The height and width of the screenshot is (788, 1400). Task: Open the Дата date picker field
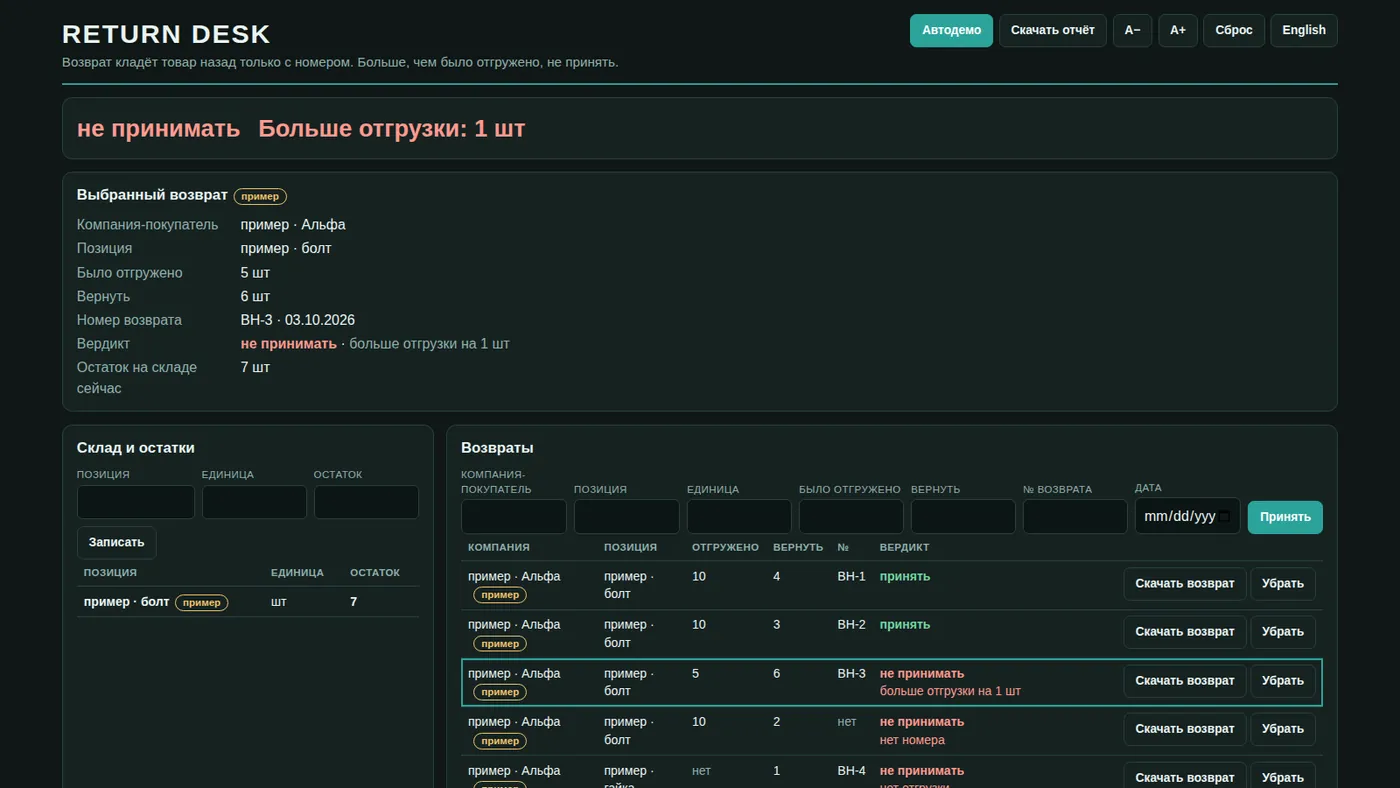[x=1187, y=517]
